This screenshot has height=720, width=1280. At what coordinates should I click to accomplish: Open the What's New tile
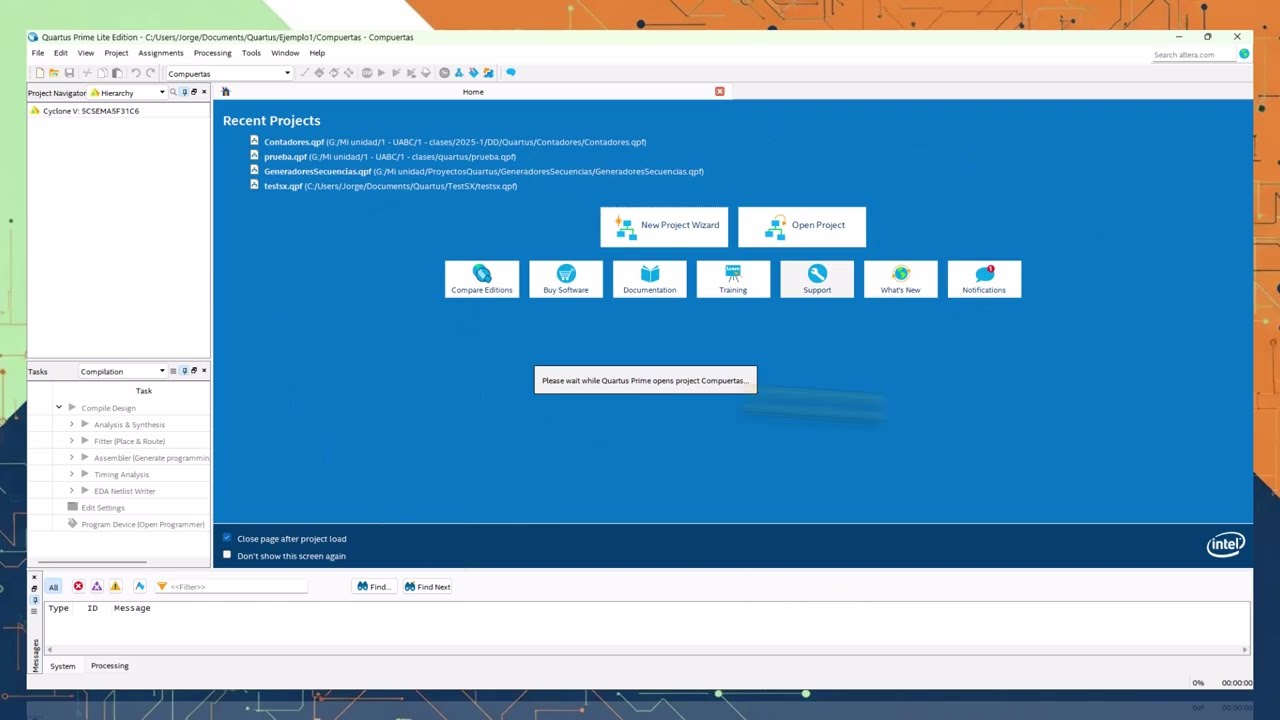coord(901,279)
